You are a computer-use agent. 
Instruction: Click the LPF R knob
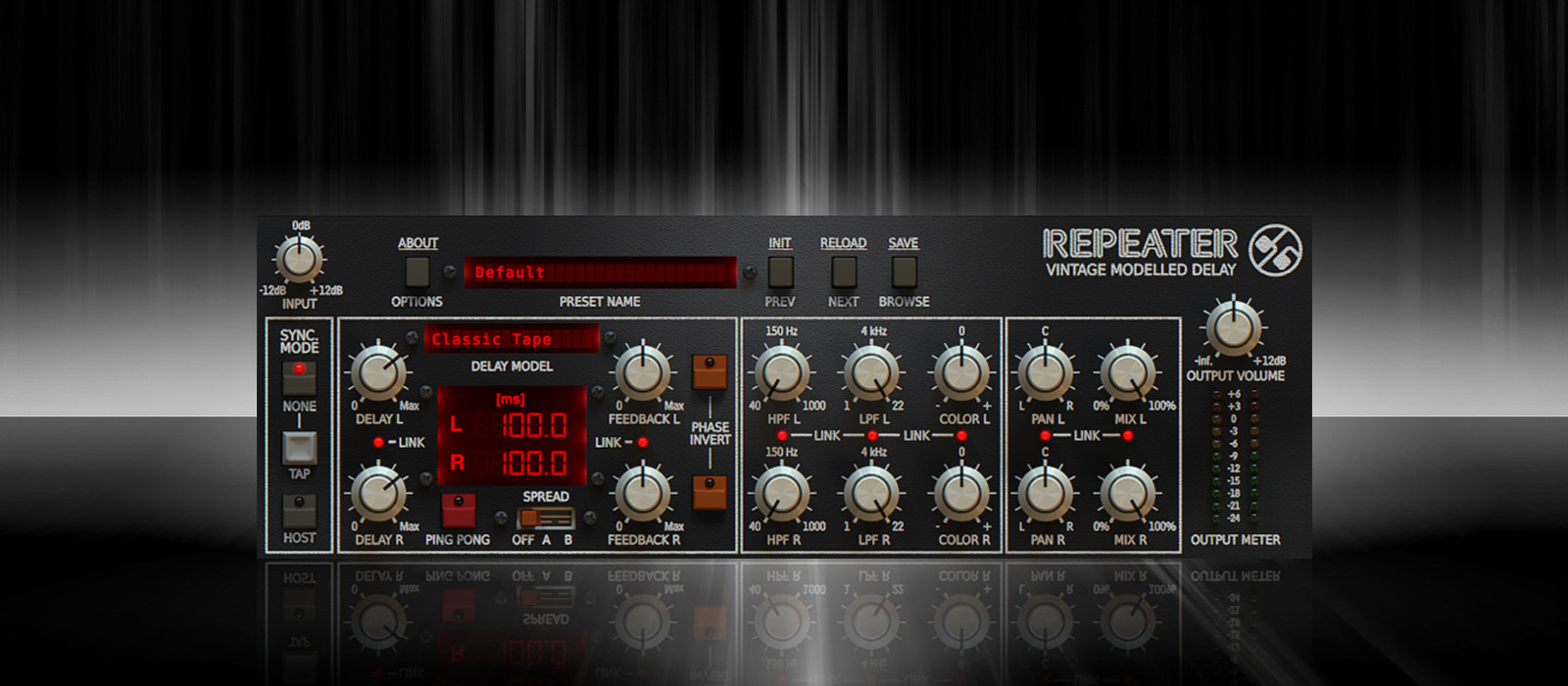click(872, 493)
